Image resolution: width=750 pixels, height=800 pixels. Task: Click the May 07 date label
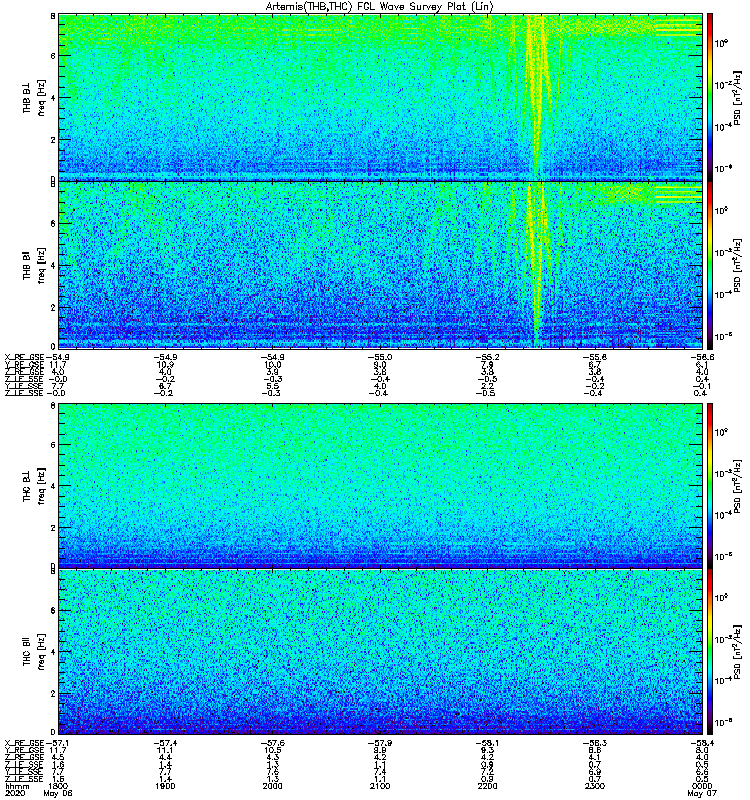(702, 793)
